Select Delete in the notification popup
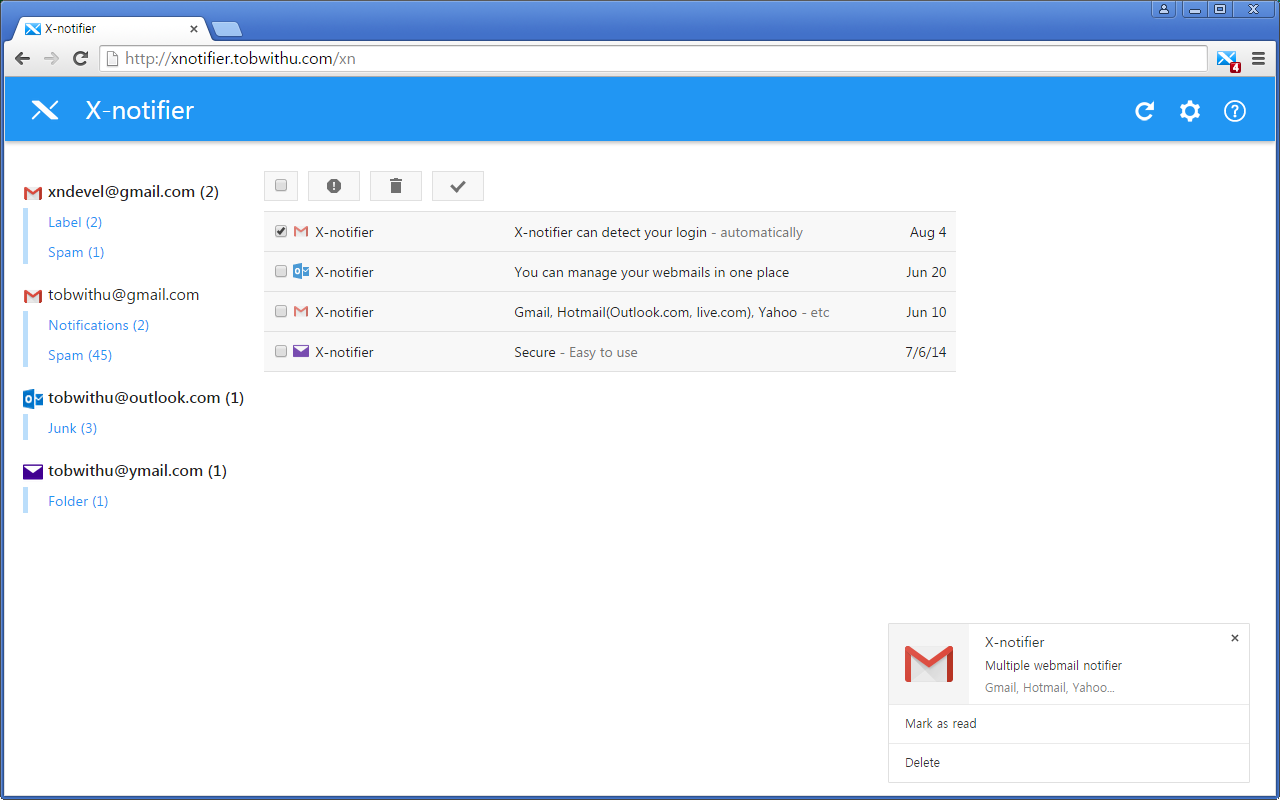The width and height of the screenshot is (1280, 800). point(922,762)
